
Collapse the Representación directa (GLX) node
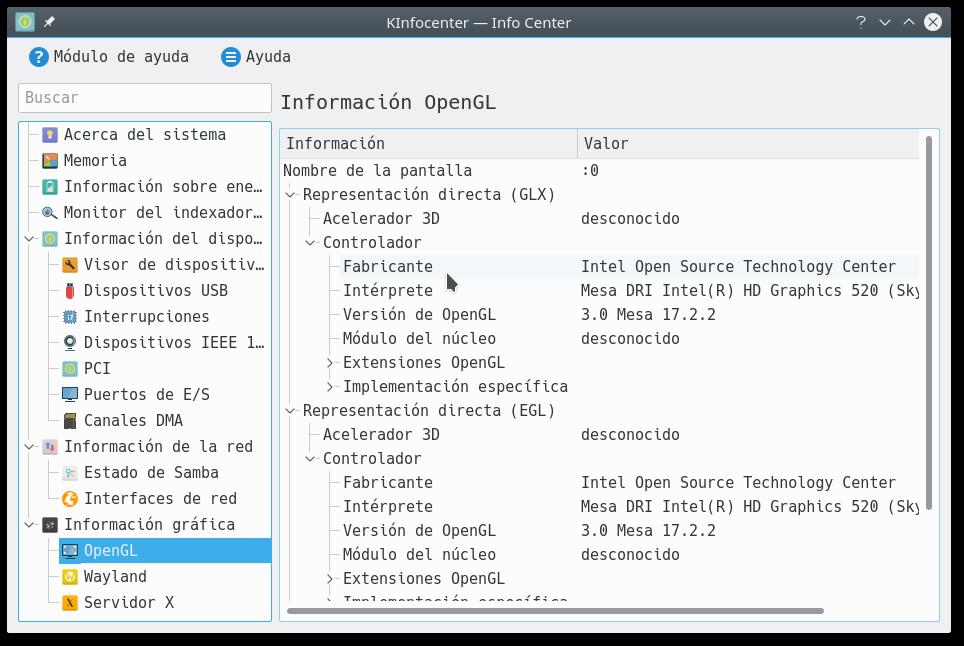pos(290,195)
